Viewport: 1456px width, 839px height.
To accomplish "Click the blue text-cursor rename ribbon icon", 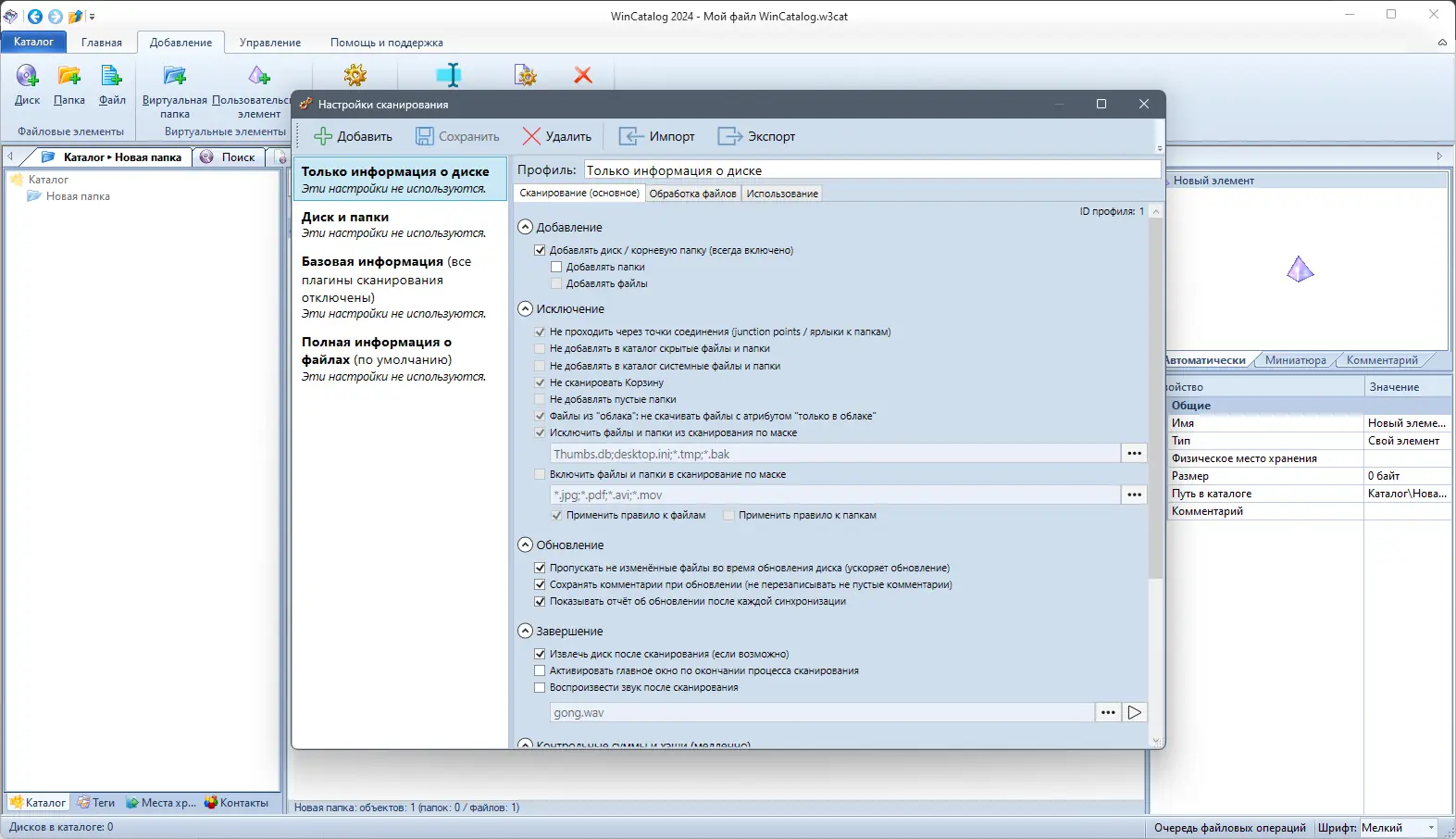I will [x=449, y=75].
